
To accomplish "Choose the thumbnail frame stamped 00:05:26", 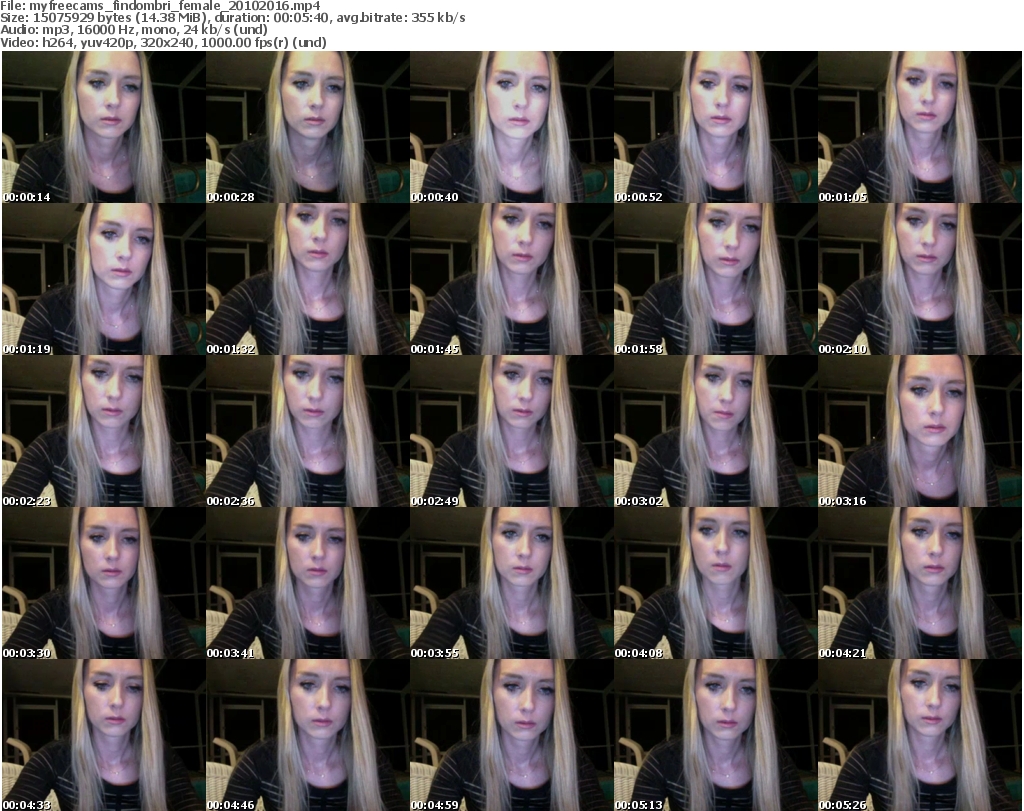I will pyautogui.click(x=920, y=735).
